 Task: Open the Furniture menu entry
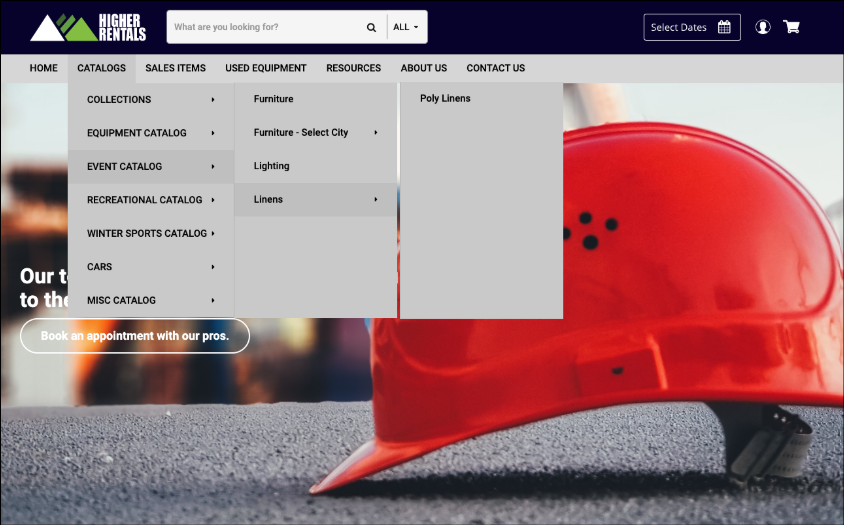pos(274,100)
